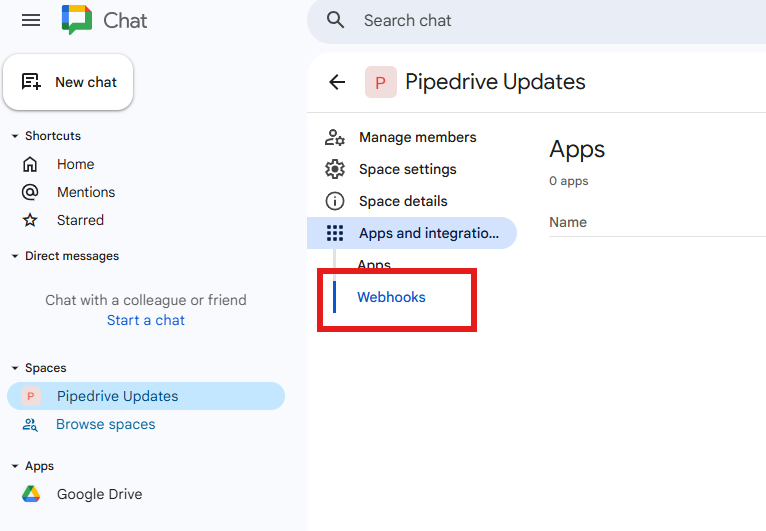Click the Home house icon
The height and width of the screenshot is (531, 766).
30,164
